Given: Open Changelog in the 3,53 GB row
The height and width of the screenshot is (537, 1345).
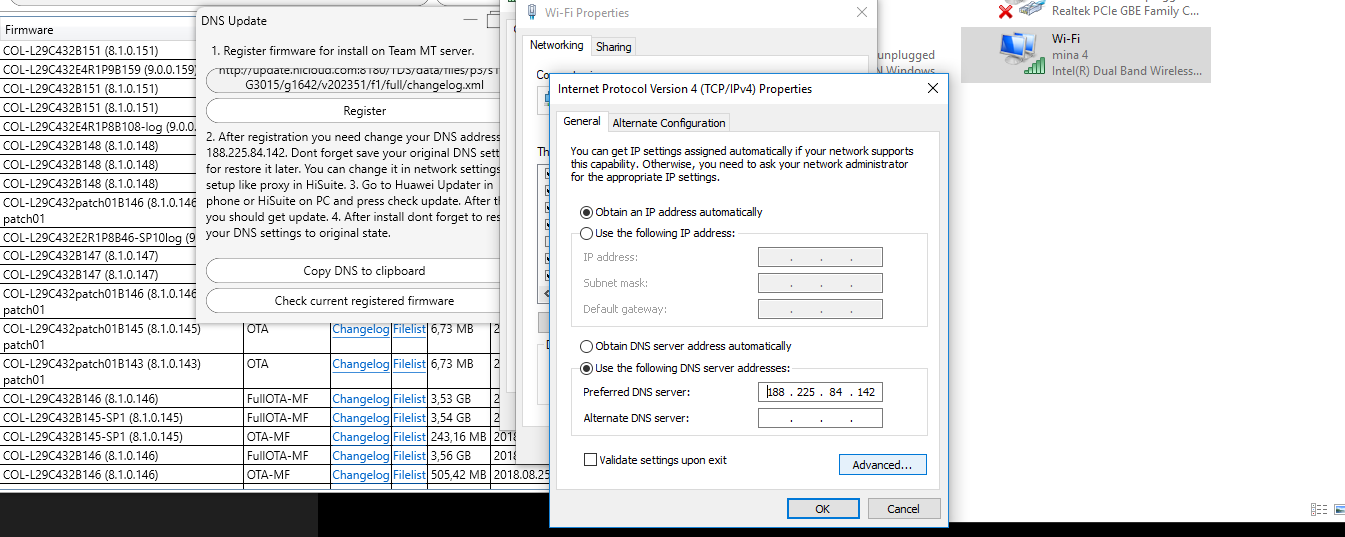Looking at the screenshot, I should click(x=361, y=399).
